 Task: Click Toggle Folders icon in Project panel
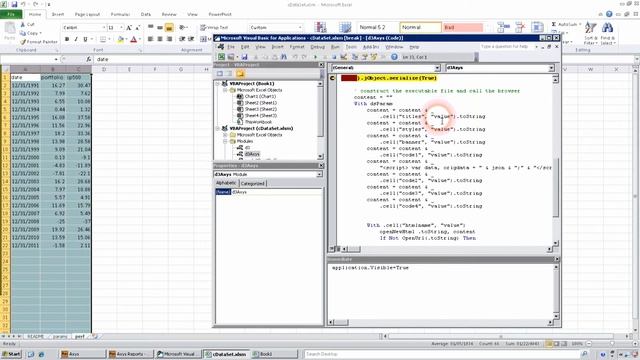[240, 74]
